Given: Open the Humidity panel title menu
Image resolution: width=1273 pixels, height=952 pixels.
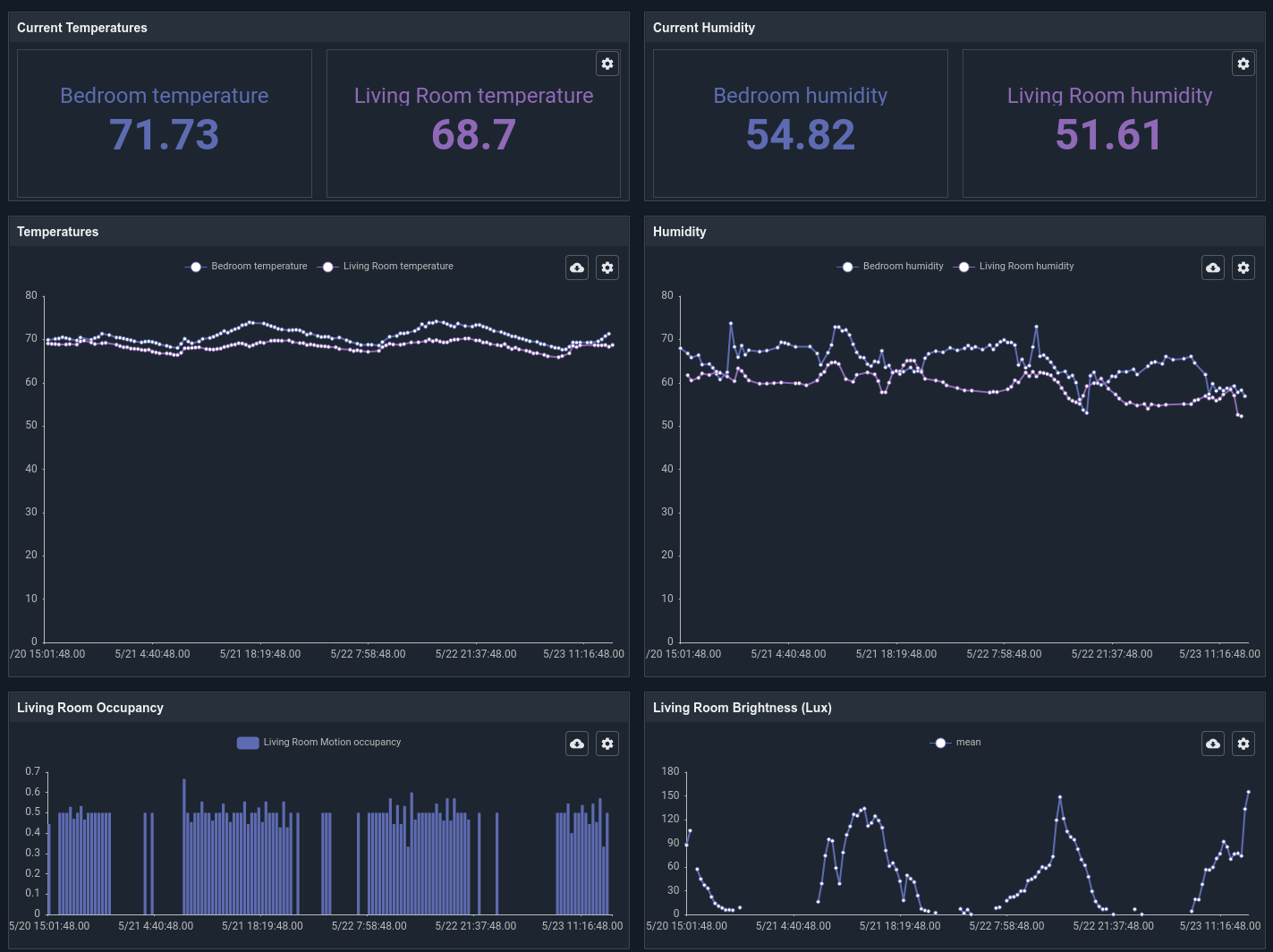Looking at the screenshot, I should (x=680, y=231).
